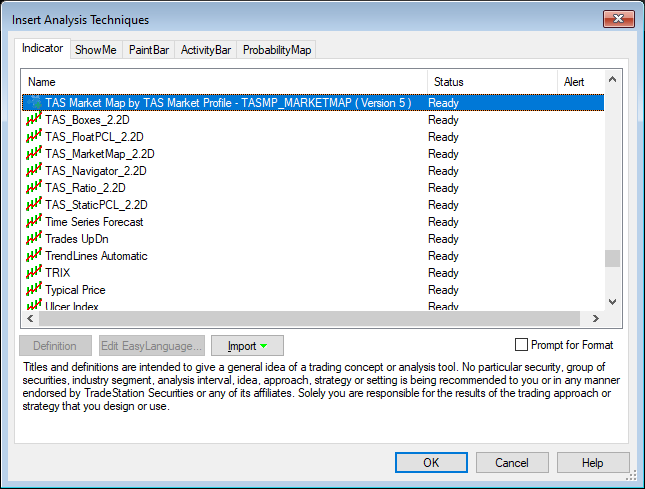Click the horizontal scrollbar right arrow
Image resolution: width=645 pixels, height=489 pixels.
[596, 318]
